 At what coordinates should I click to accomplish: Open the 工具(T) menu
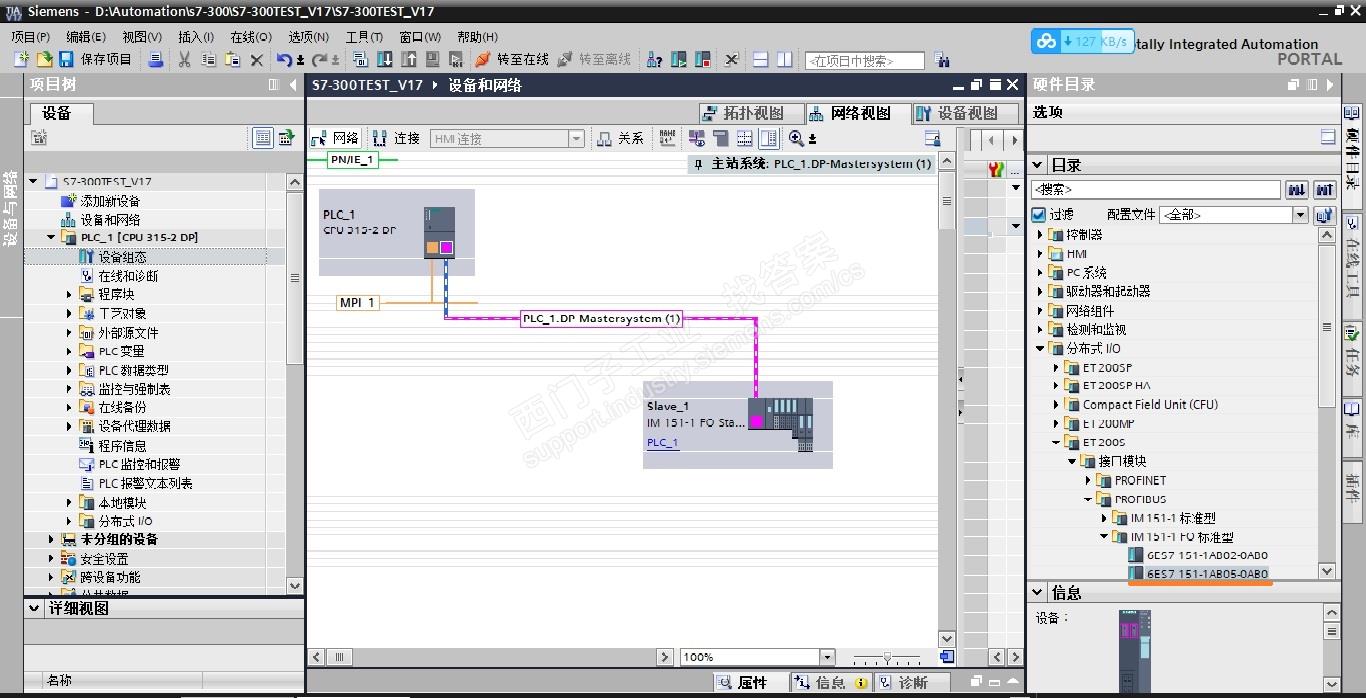tap(364, 37)
